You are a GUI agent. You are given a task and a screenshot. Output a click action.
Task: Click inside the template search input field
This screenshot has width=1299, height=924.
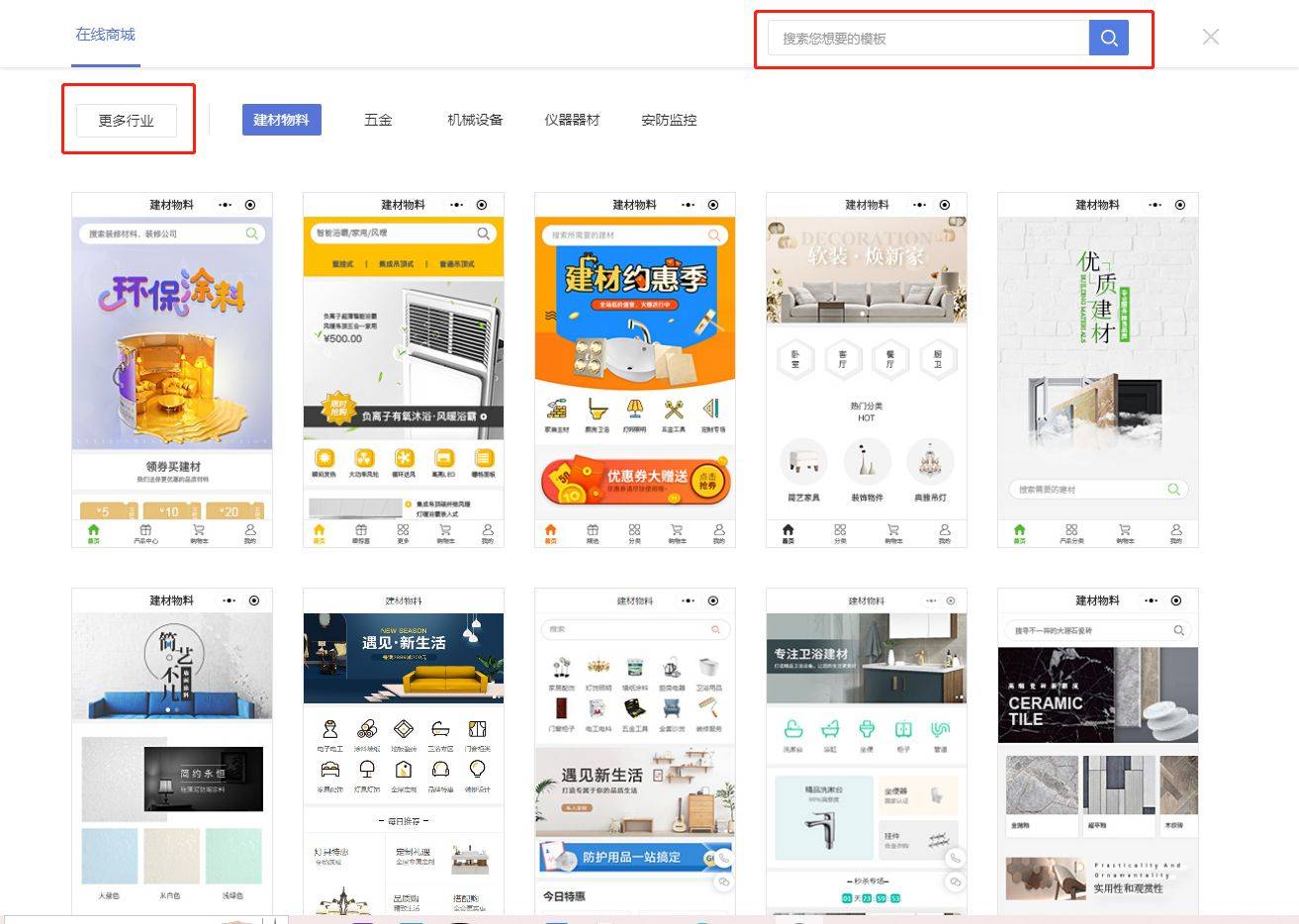[x=928, y=39]
